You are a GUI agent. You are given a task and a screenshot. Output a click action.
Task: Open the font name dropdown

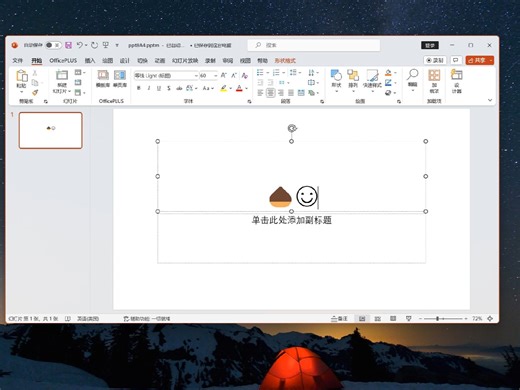point(196,76)
